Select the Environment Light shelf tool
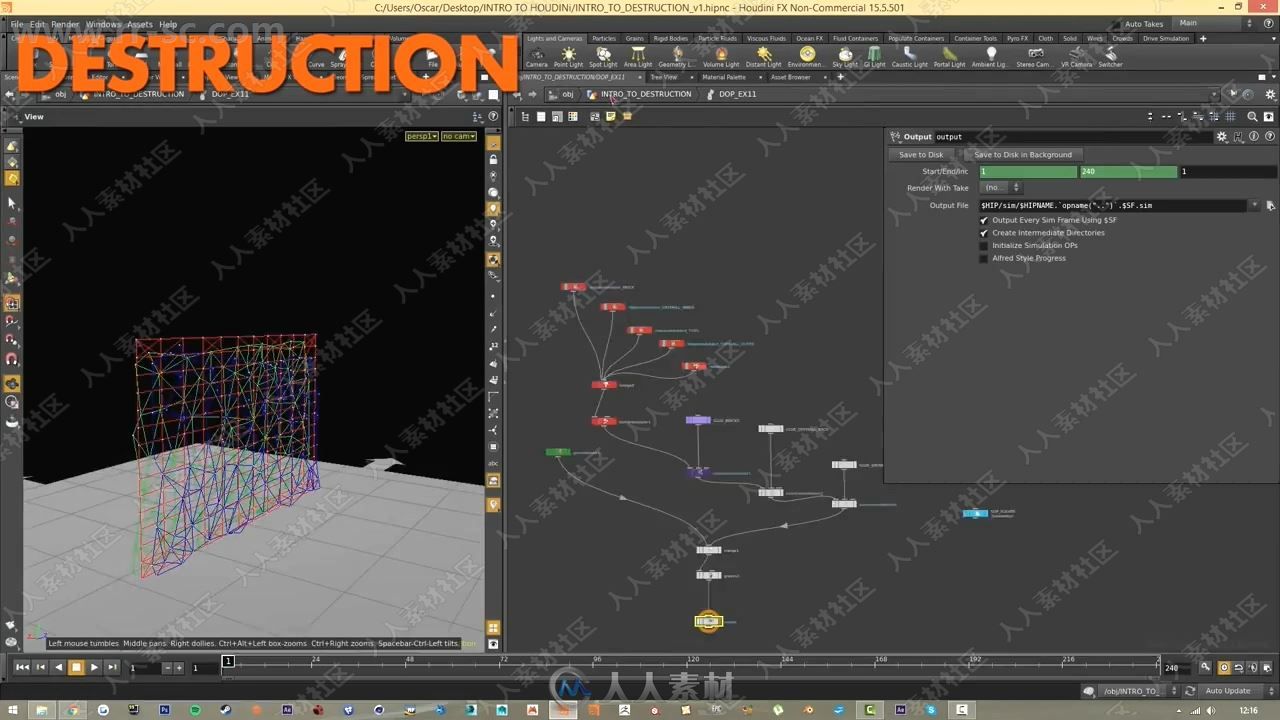1280x720 pixels. [x=806, y=57]
